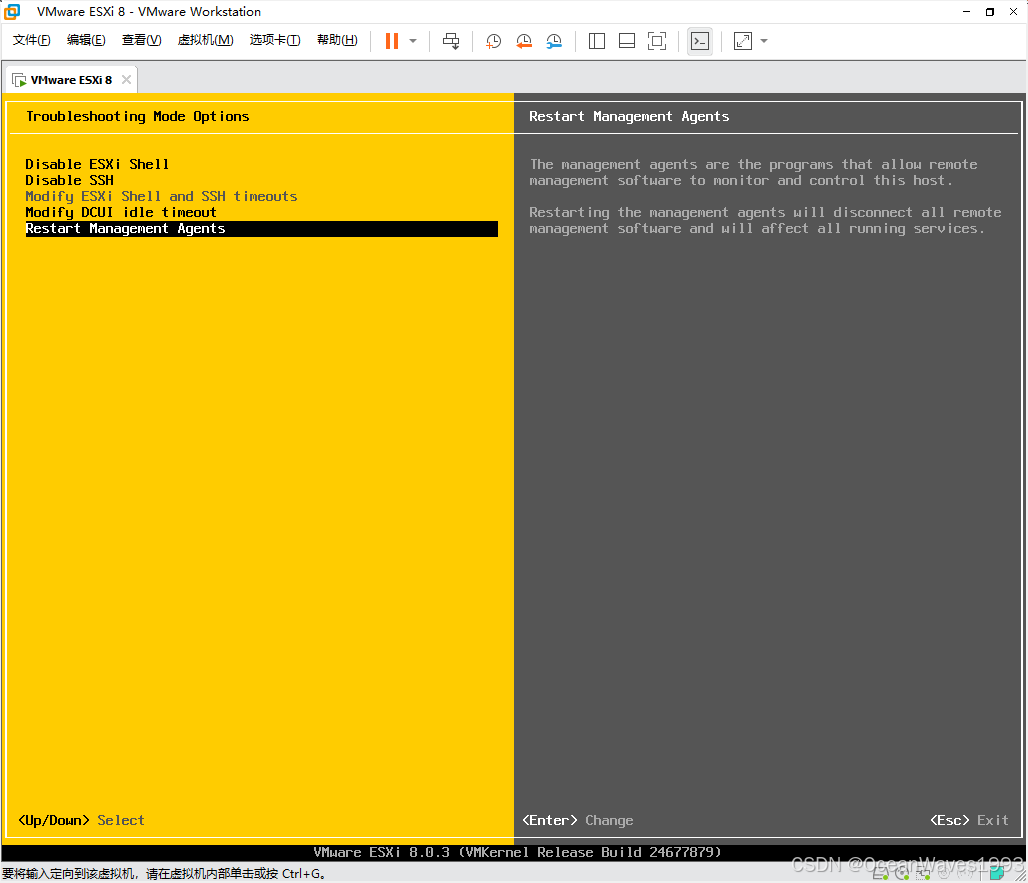
Task: Select Modify DCUI idle timeout
Action: 121,212
